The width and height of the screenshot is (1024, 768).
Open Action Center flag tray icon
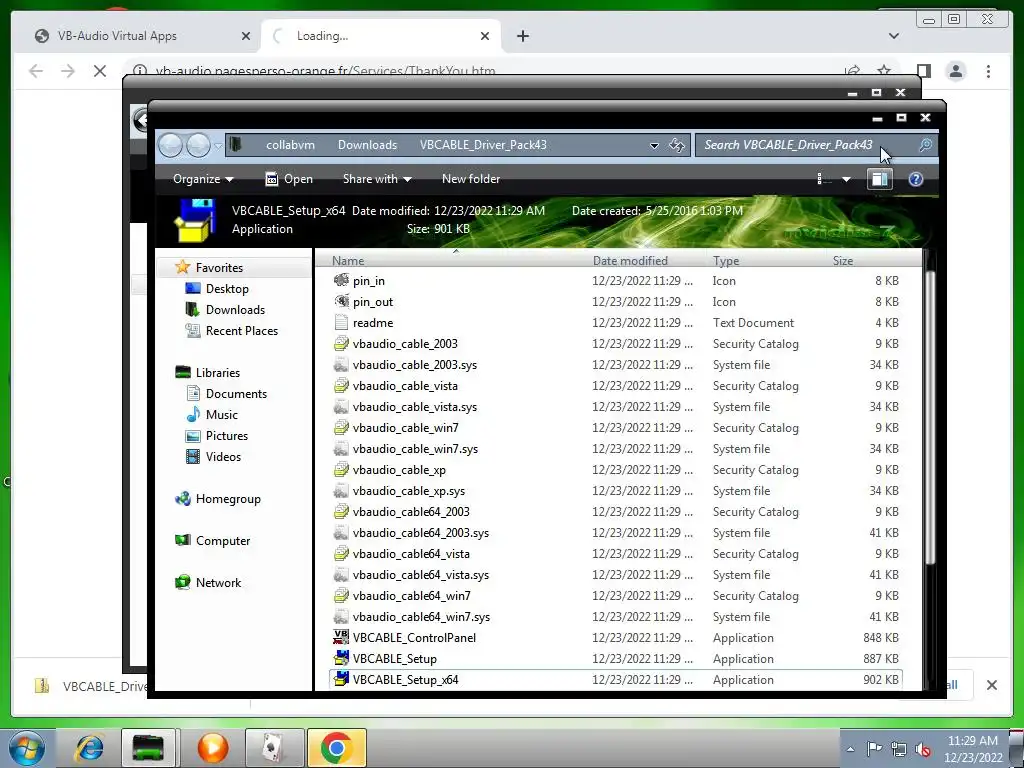click(874, 749)
